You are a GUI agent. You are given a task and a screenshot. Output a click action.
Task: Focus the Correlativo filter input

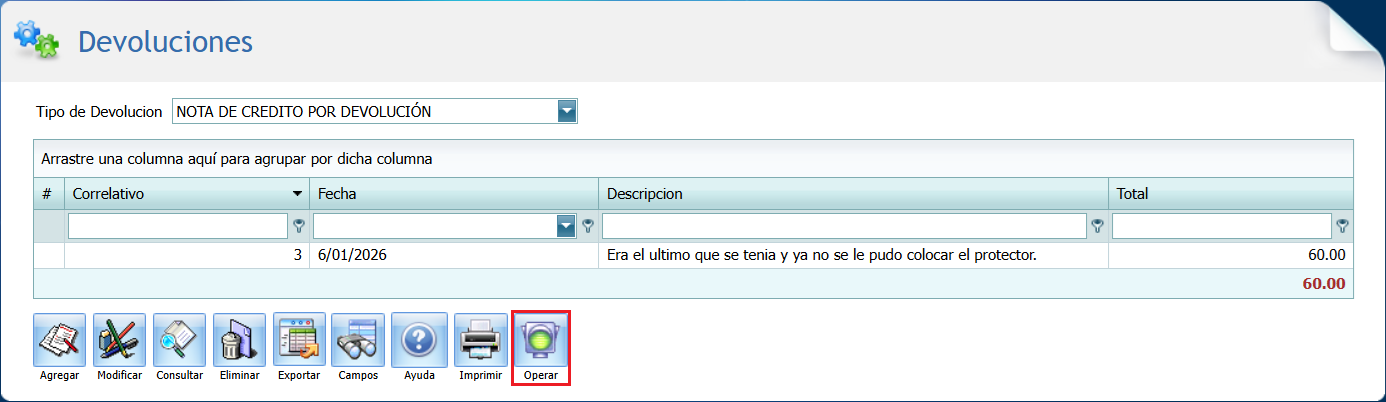point(178,226)
